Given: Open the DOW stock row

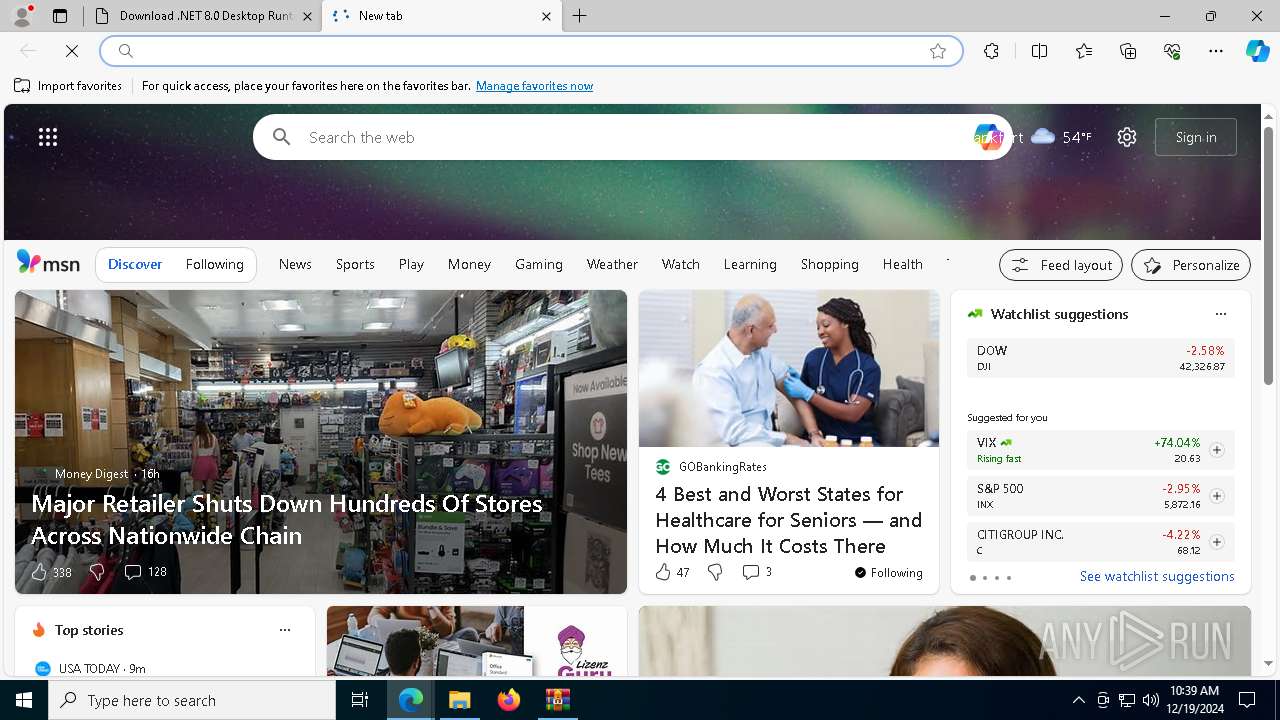Looking at the screenshot, I should 1101,358.
